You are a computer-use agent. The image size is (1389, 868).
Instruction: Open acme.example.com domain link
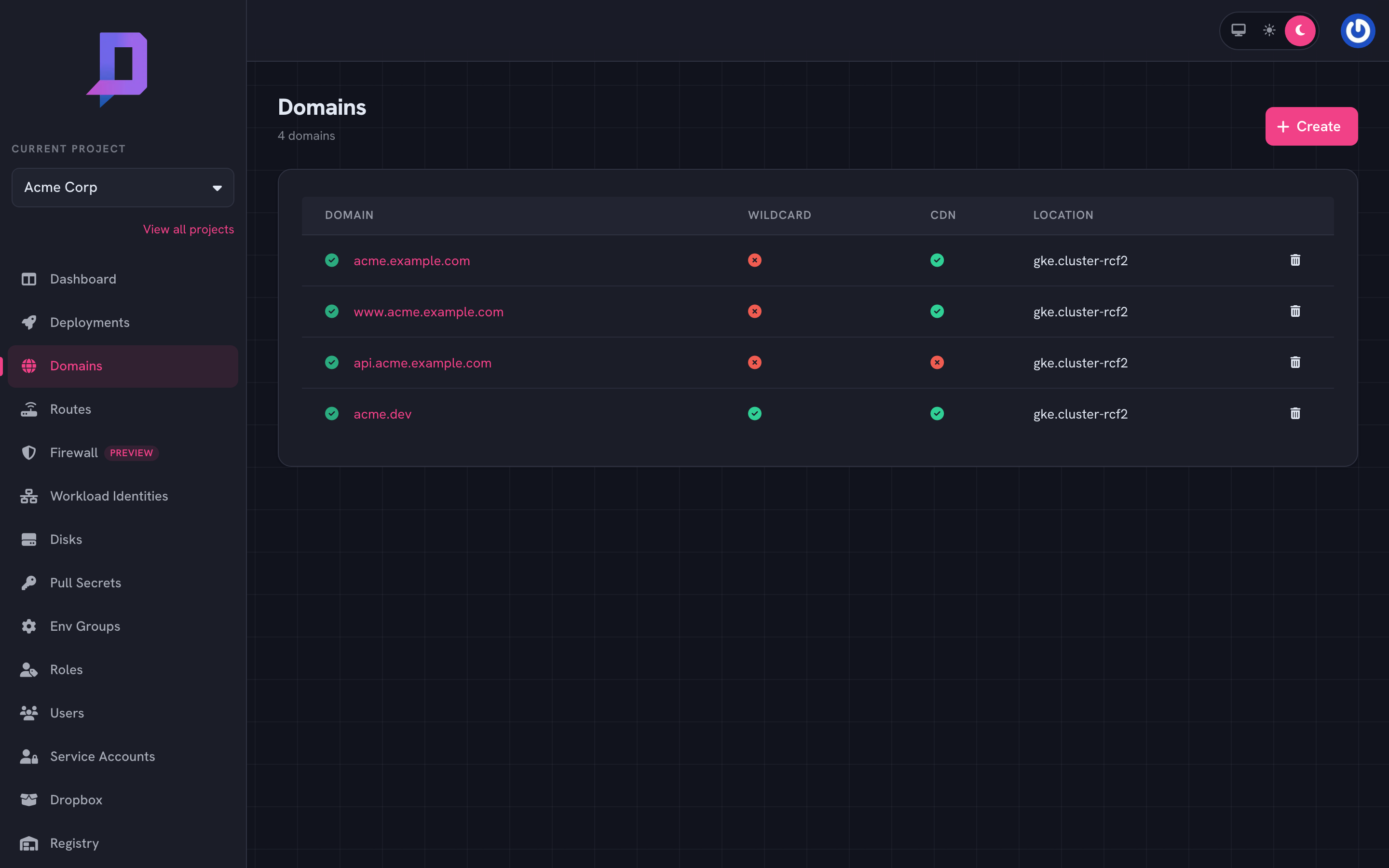pyautogui.click(x=411, y=260)
